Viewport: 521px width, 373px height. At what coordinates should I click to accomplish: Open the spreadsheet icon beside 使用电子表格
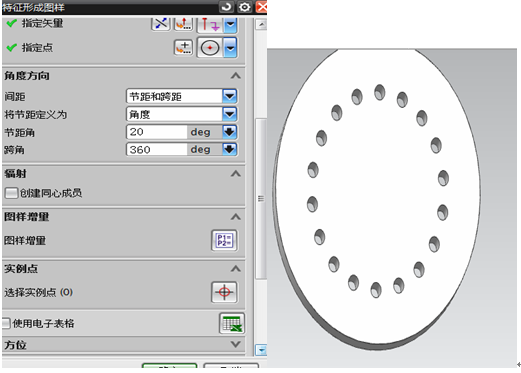(232, 323)
